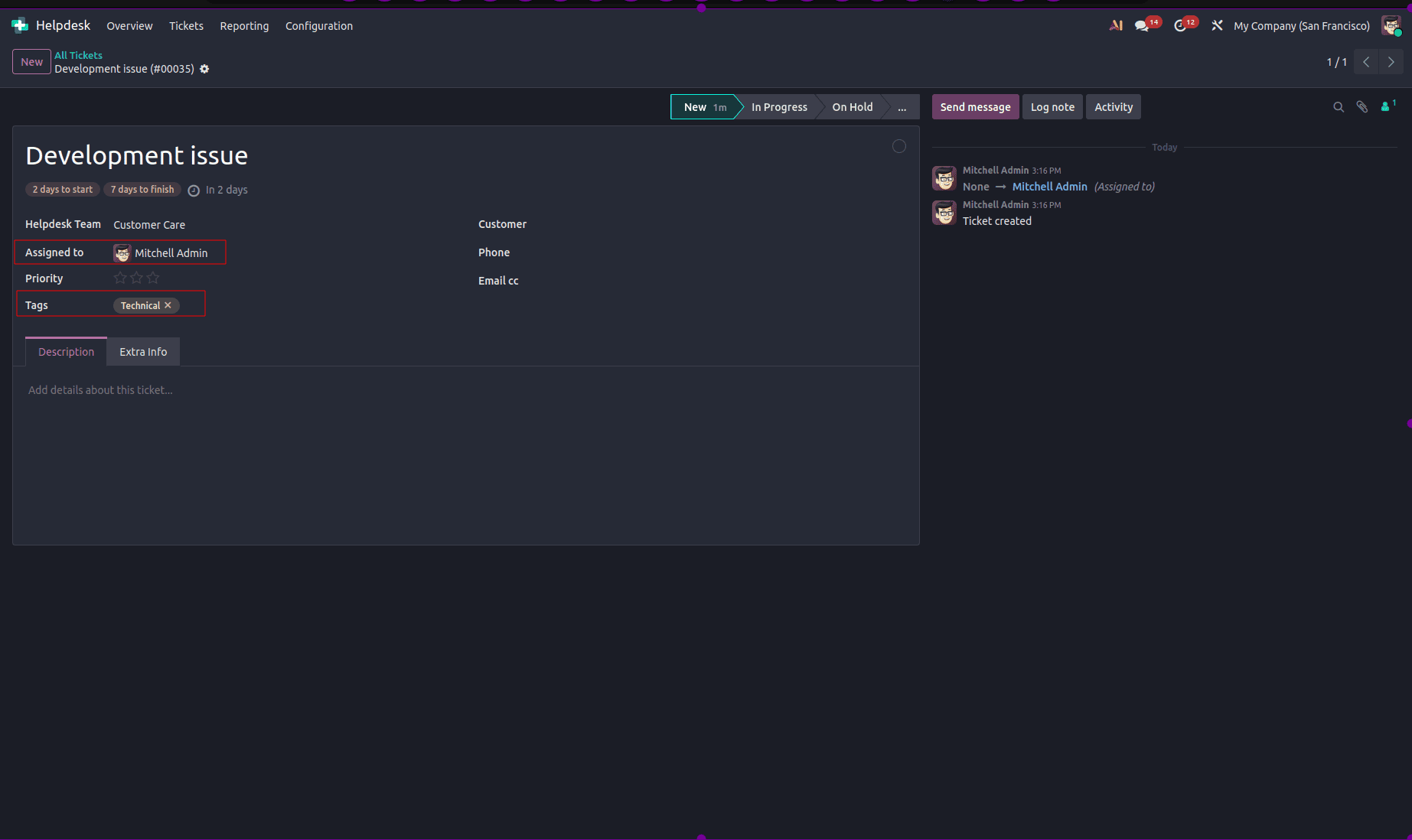This screenshot has height=840, width=1412.
Task: Remove the Technical tag with its X
Action: [x=168, y=305]
